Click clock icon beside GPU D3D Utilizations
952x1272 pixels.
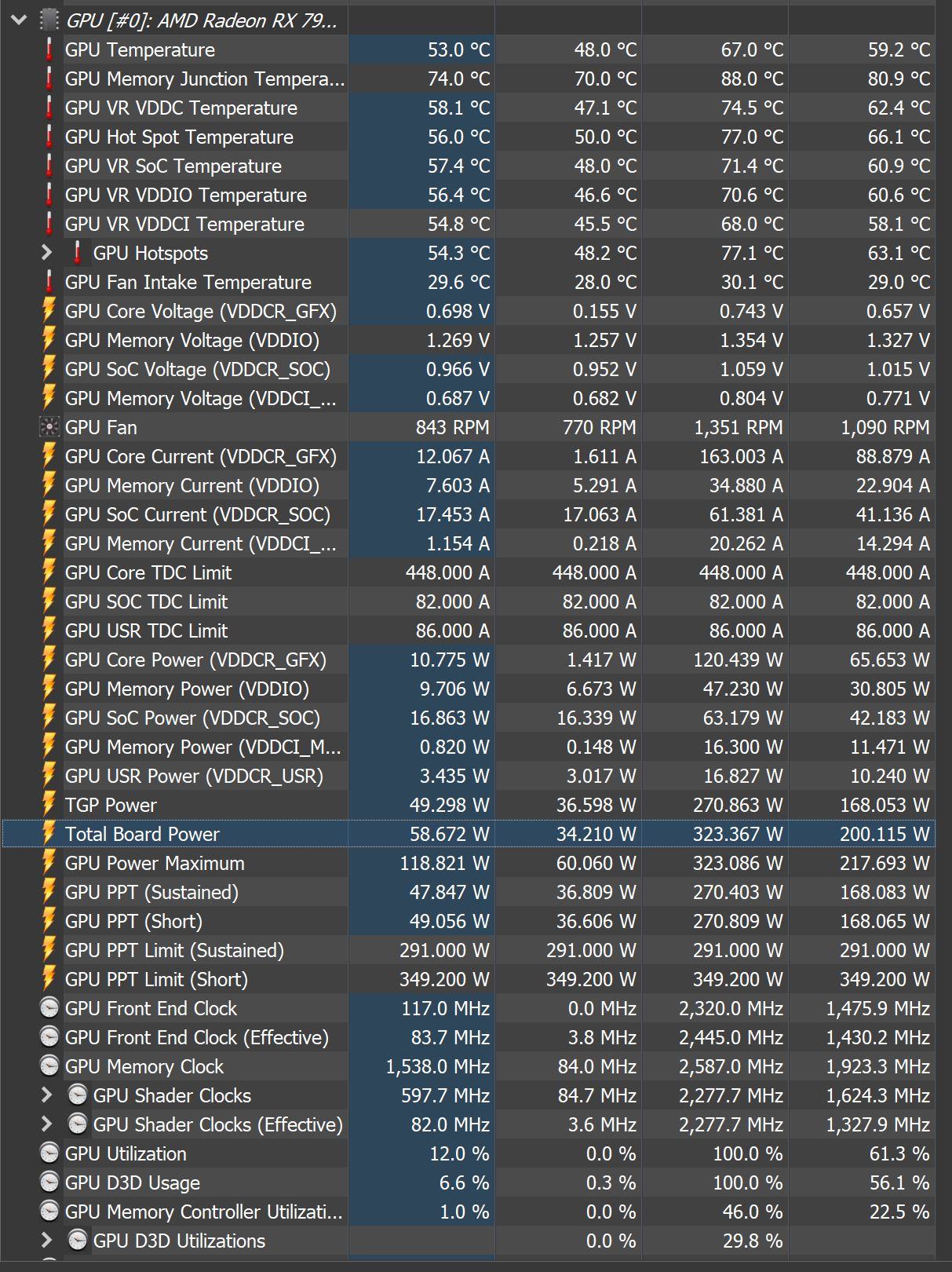coord(77,1241)
